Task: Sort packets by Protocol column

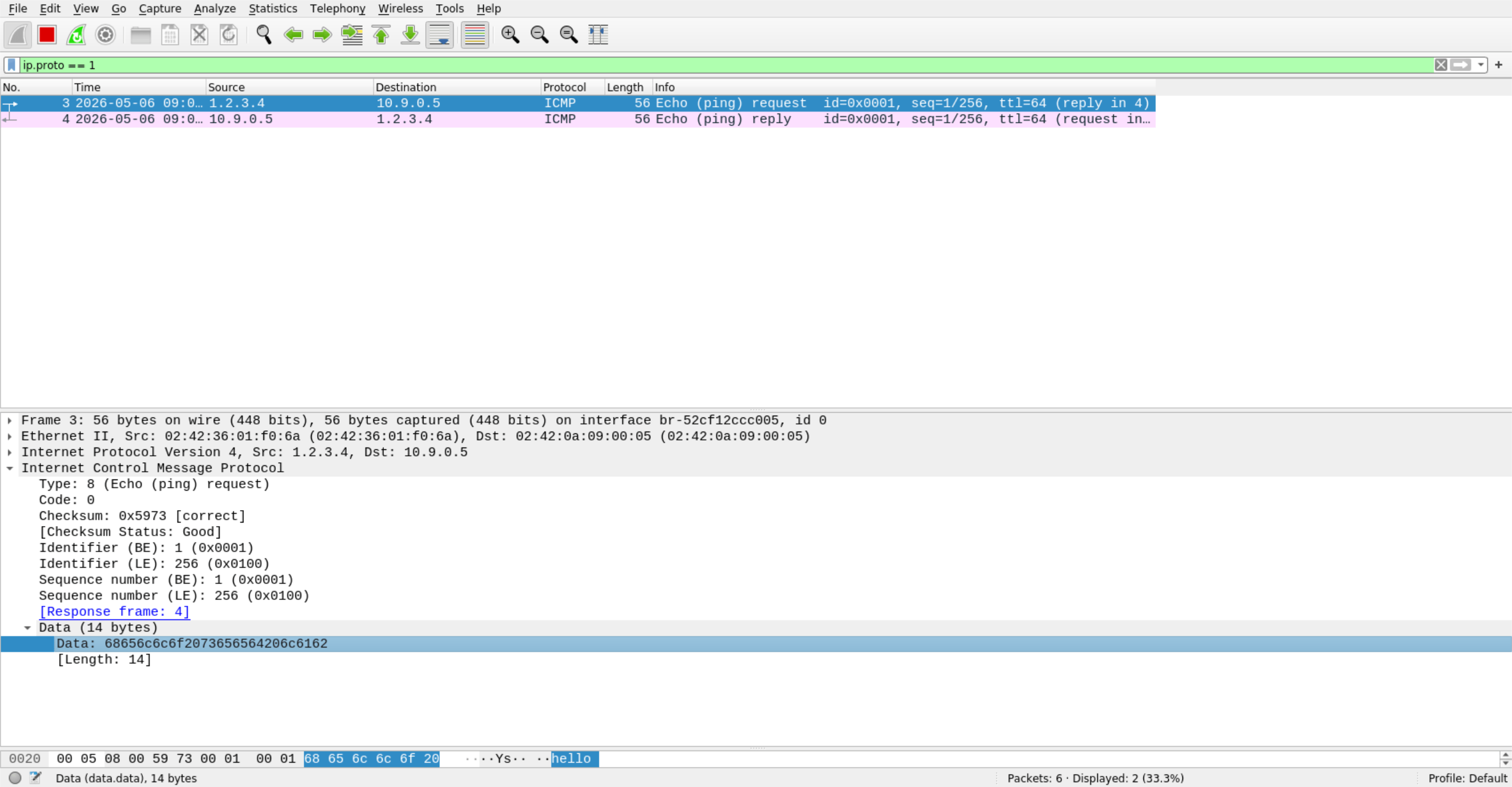Action: (x=573, y=87)
